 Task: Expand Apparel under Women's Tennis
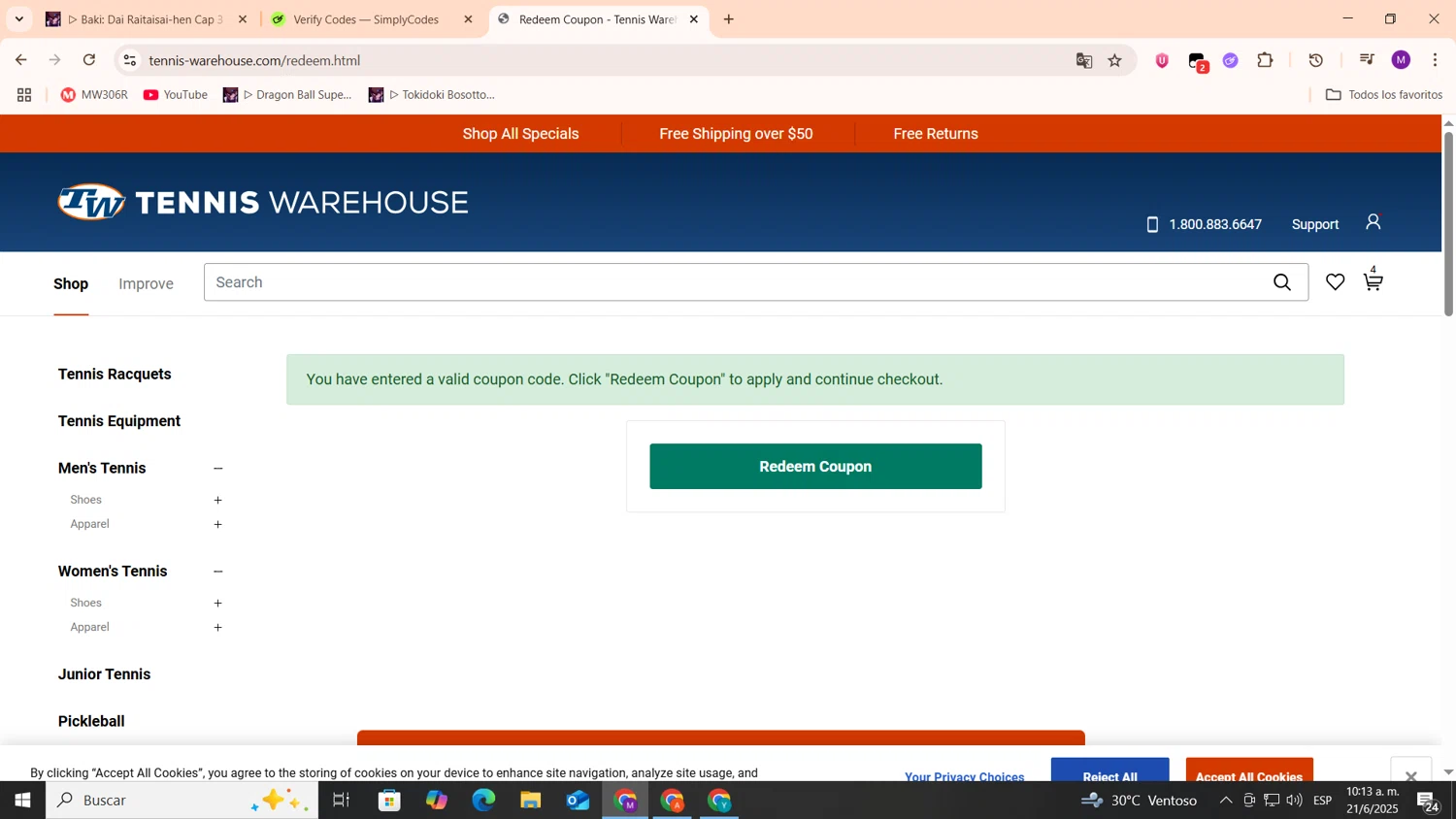(x=218, y=628)
